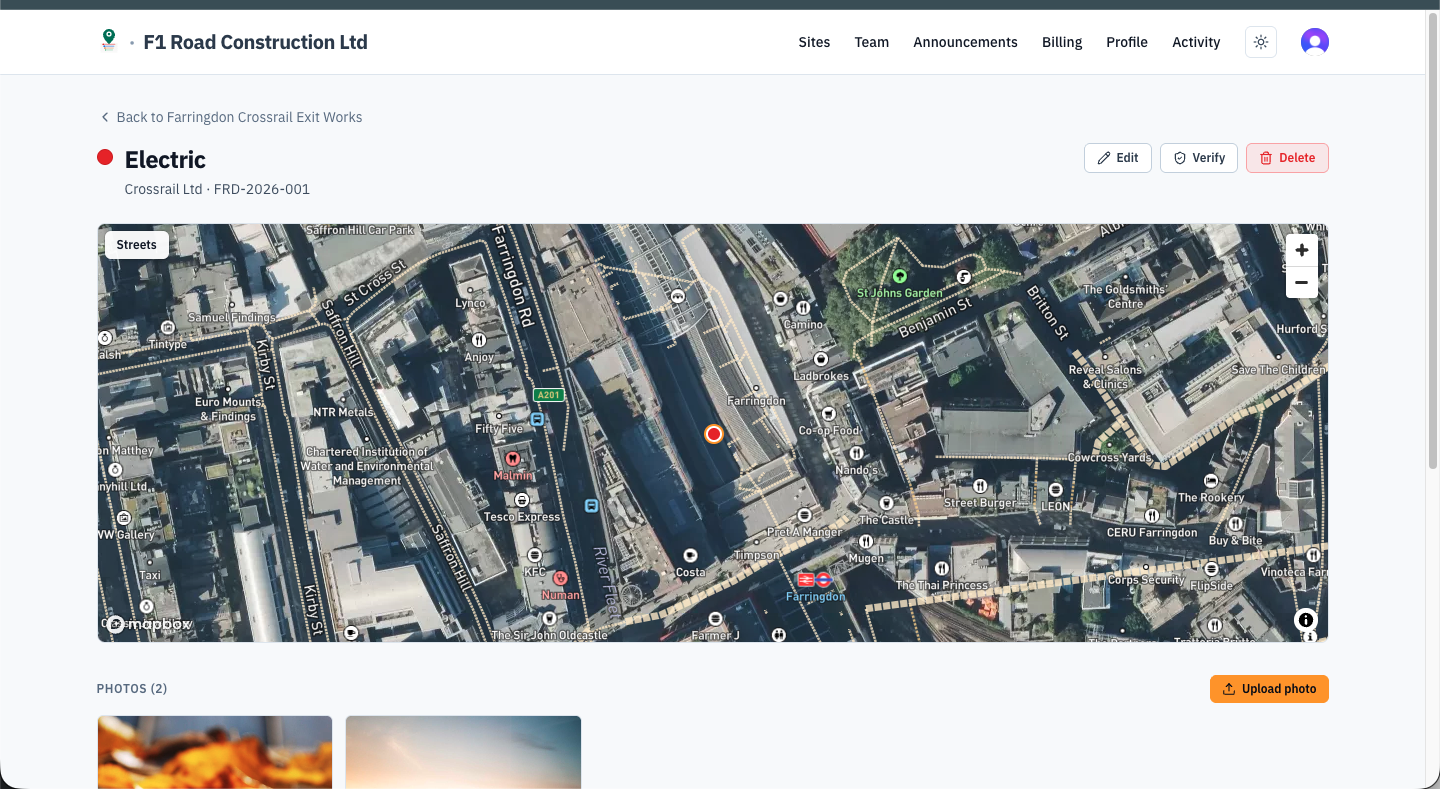The image size is (1440, 789).
Task: Delete the Electric record
Action: coord(1287,158)
